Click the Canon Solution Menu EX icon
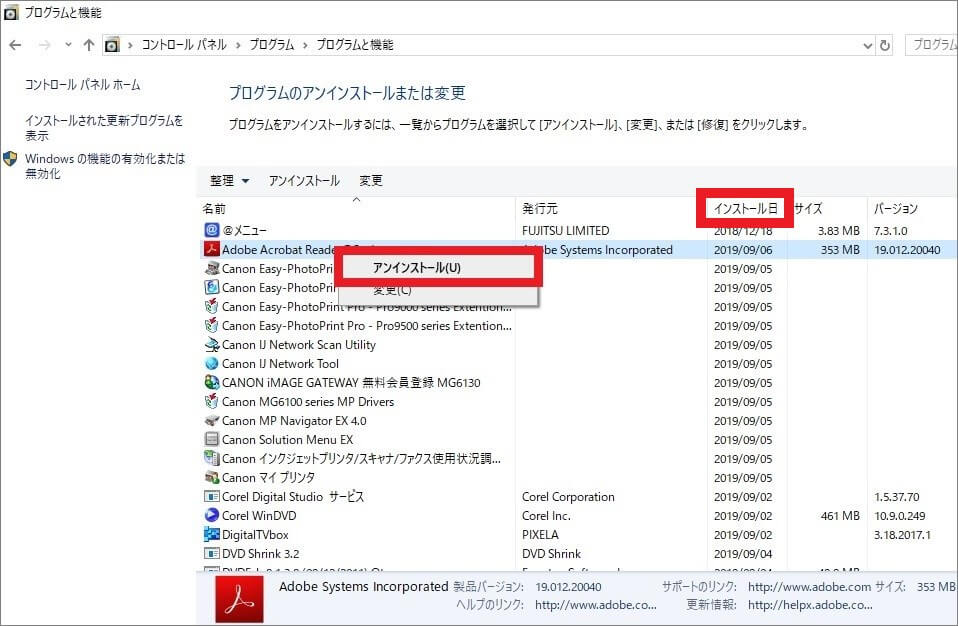 pyautogui.click(x=211, y=440)
